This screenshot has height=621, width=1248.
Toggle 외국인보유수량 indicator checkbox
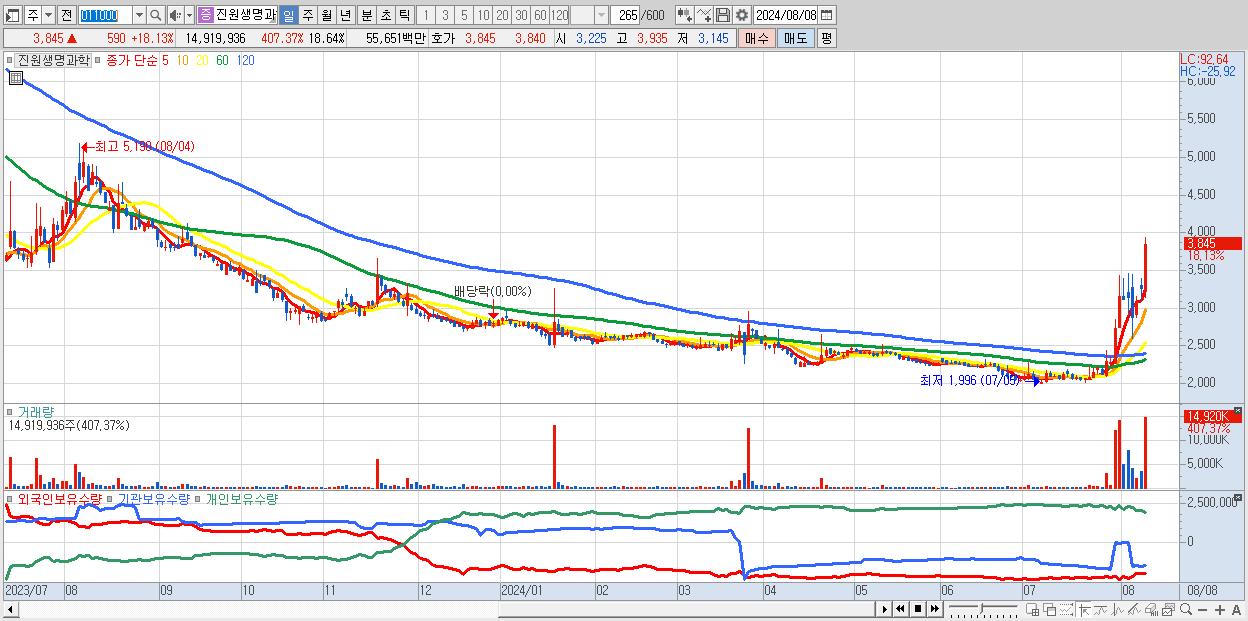pyautogui.click(x=11, y=498)
